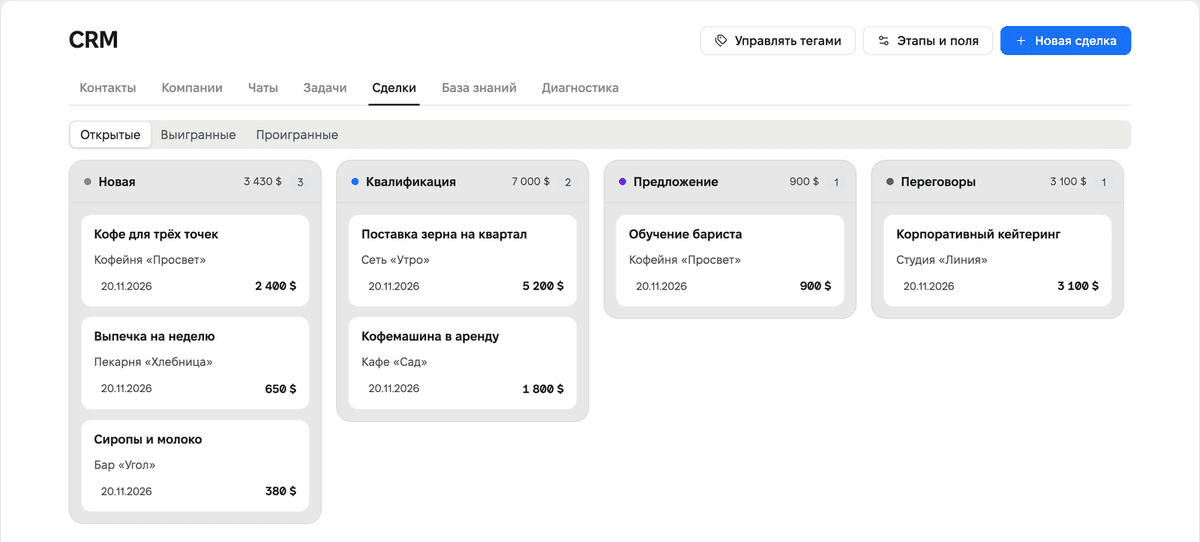Open the Чаты tab

(263, 88)
